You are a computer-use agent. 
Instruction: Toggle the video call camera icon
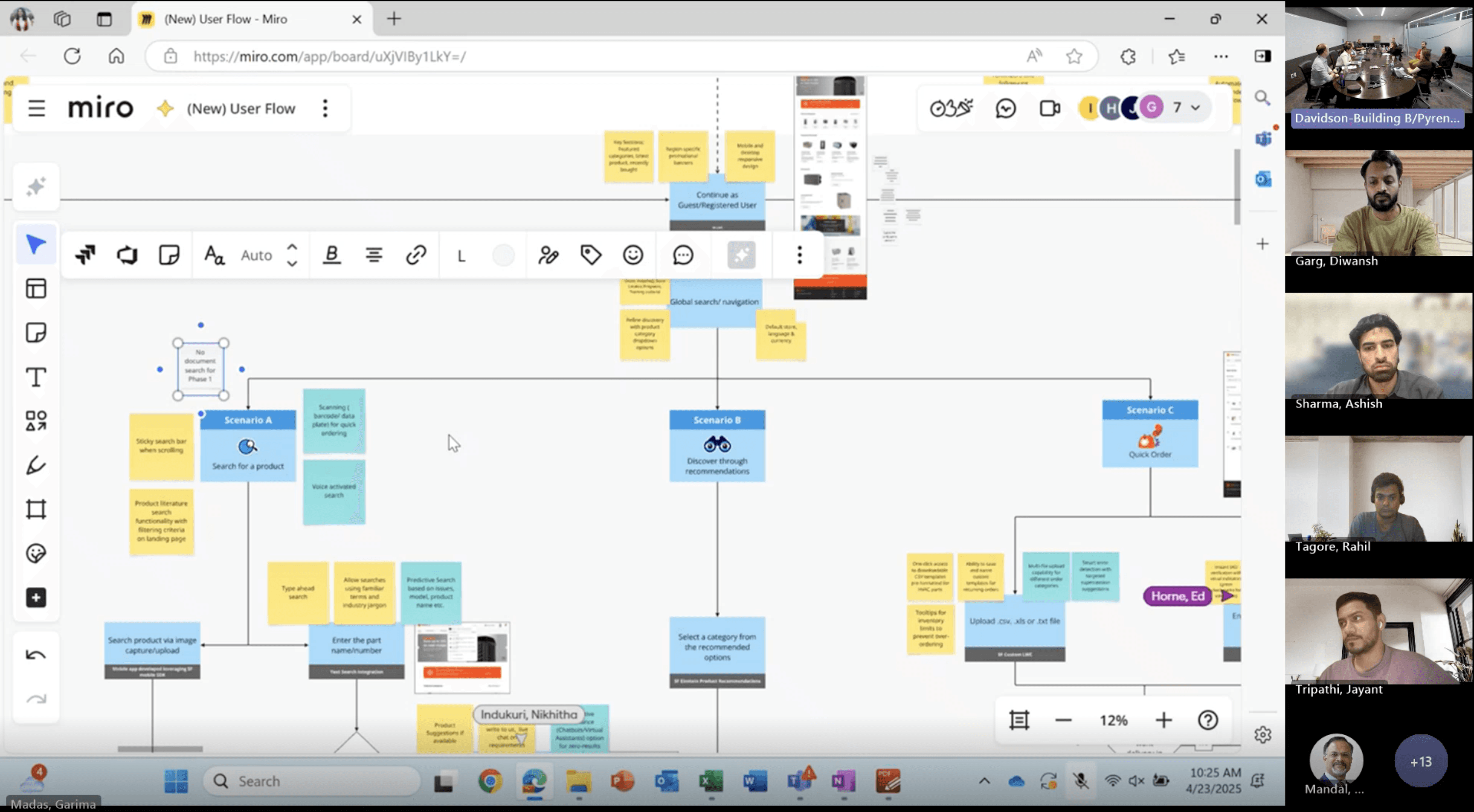pos(1050,108)
